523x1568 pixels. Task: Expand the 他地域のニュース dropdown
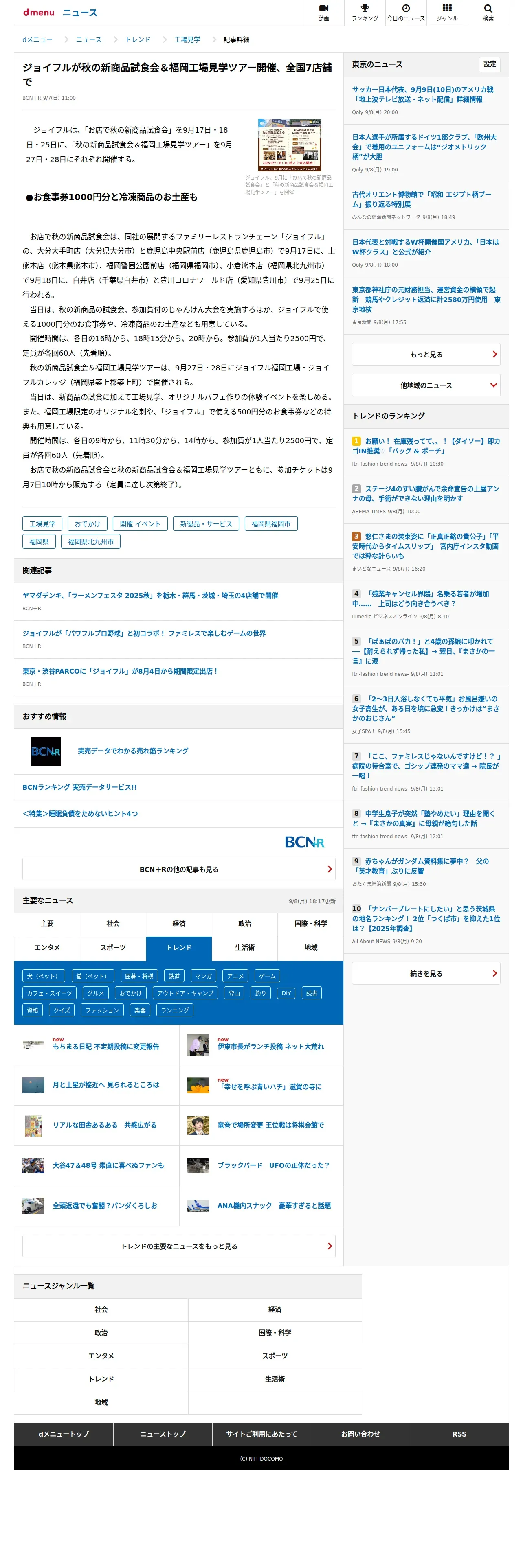pyautogui.click(x=426, y=385)
